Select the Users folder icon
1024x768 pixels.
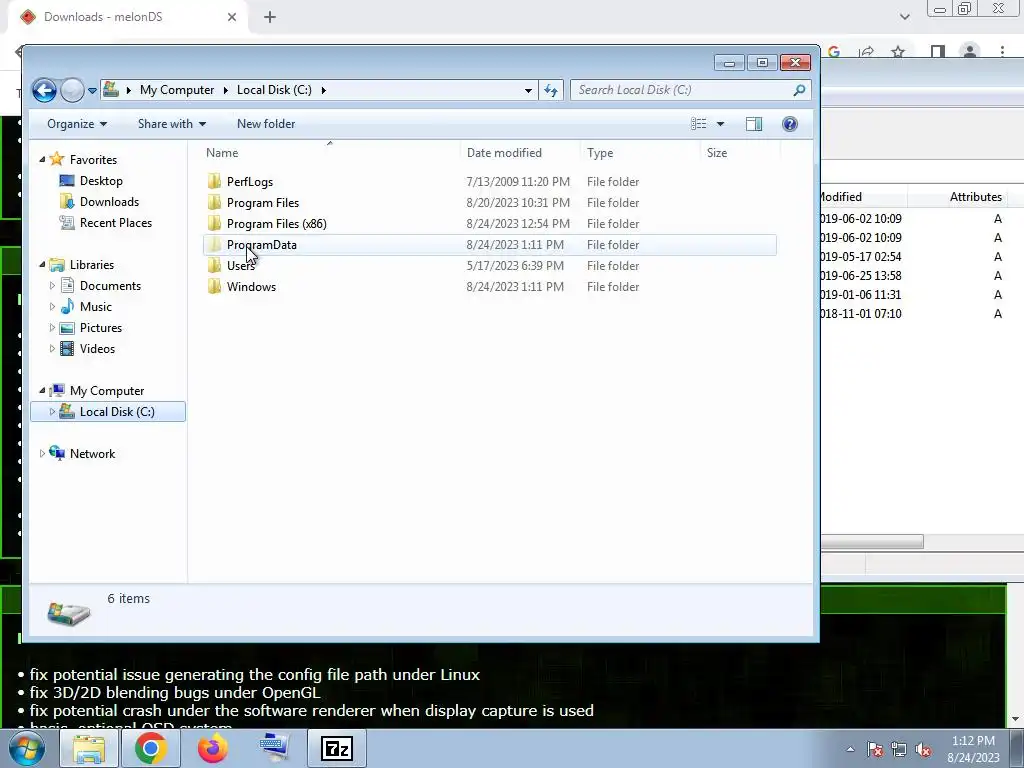point(214,266)
